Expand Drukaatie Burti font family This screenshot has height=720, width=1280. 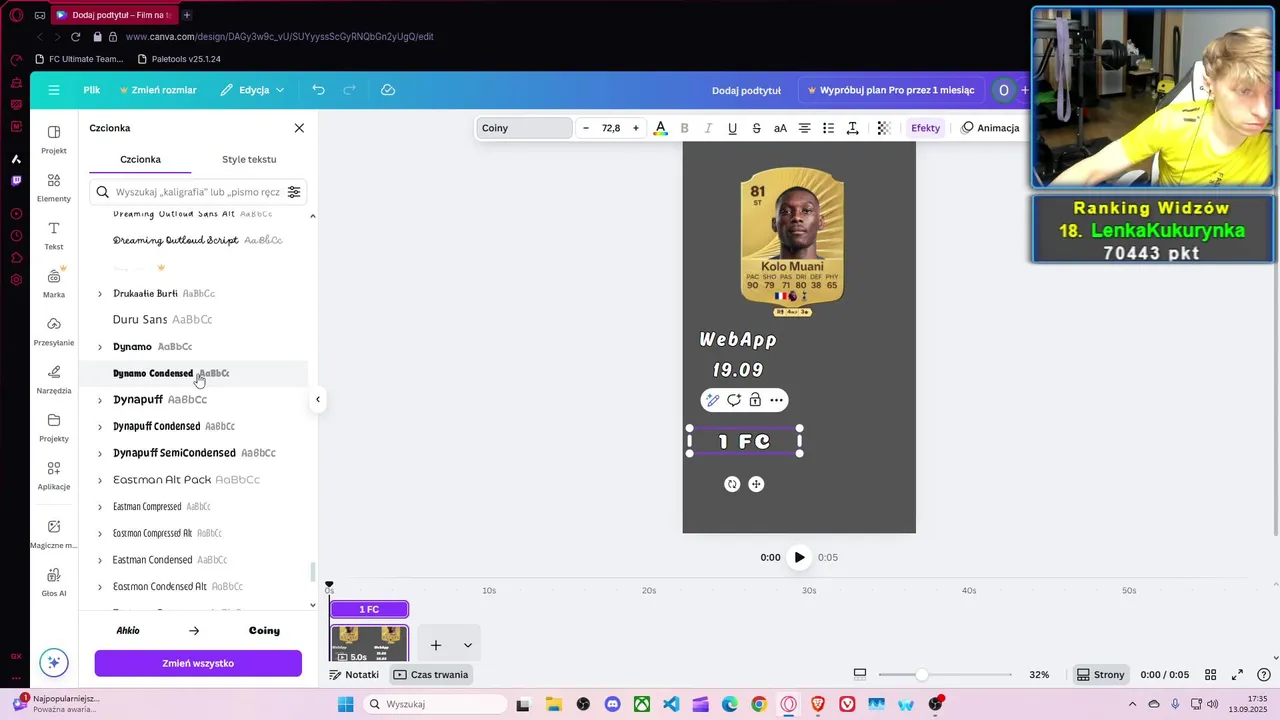point(99,294)
